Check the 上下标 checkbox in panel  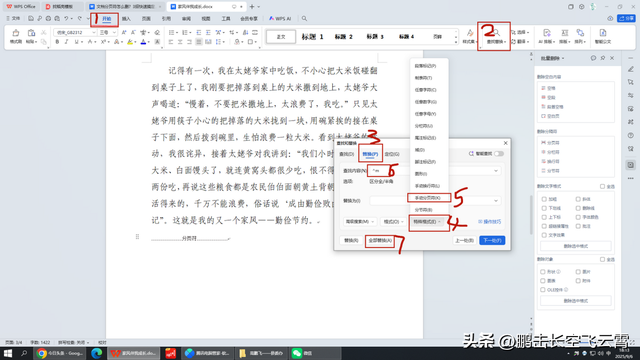click(x=544, y=217)
